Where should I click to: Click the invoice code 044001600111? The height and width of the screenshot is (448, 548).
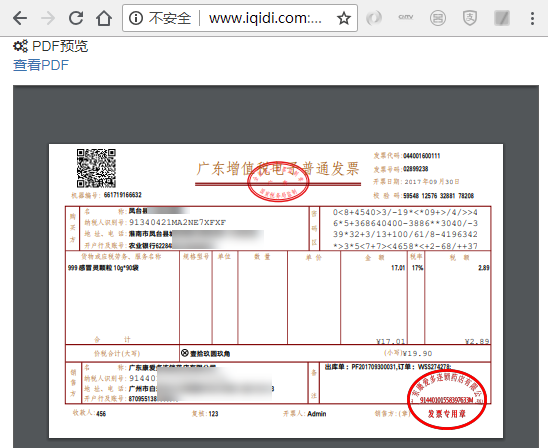click(x=421, y=156)
